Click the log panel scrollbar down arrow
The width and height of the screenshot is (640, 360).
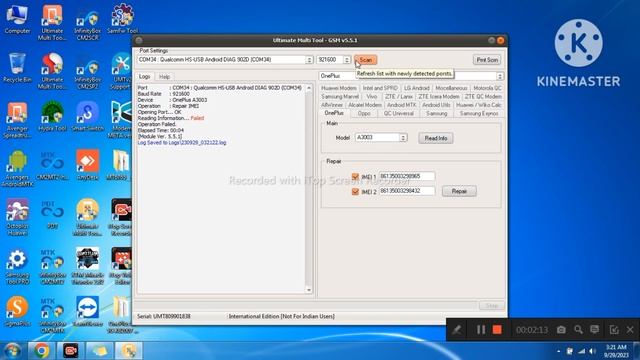(x=309, y=290)
